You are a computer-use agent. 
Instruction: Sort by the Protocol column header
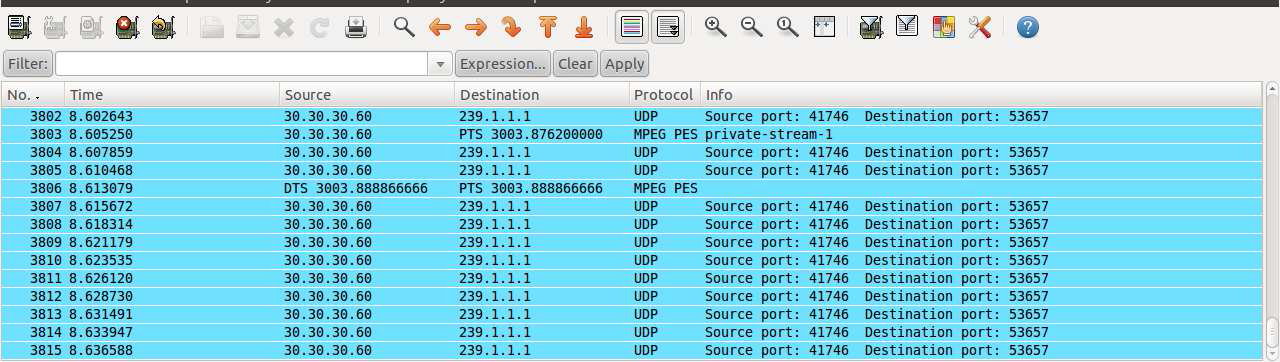(x=665, y=95)
